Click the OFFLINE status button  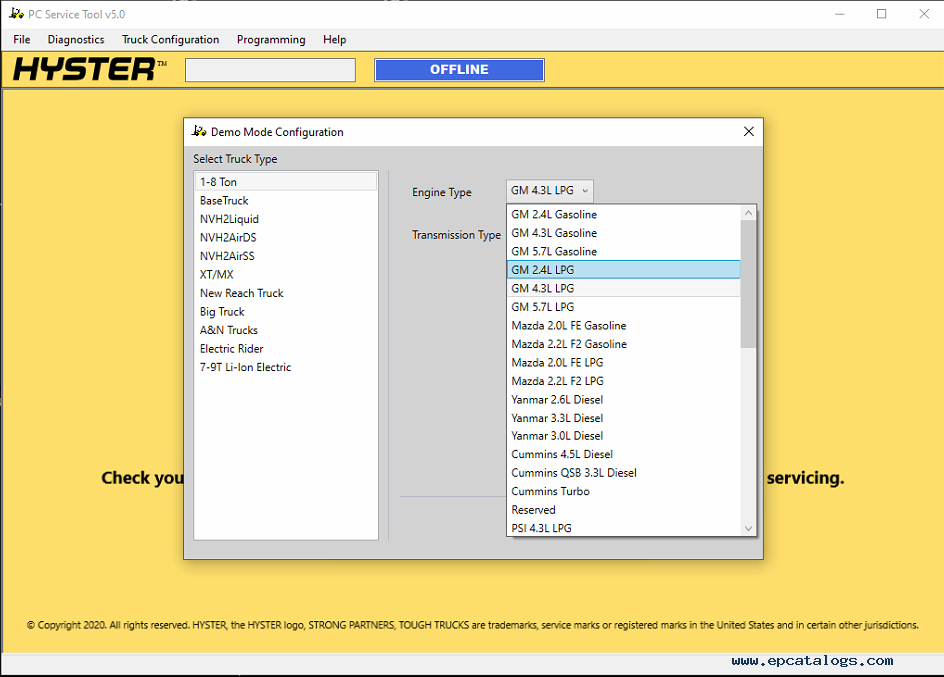459,70
